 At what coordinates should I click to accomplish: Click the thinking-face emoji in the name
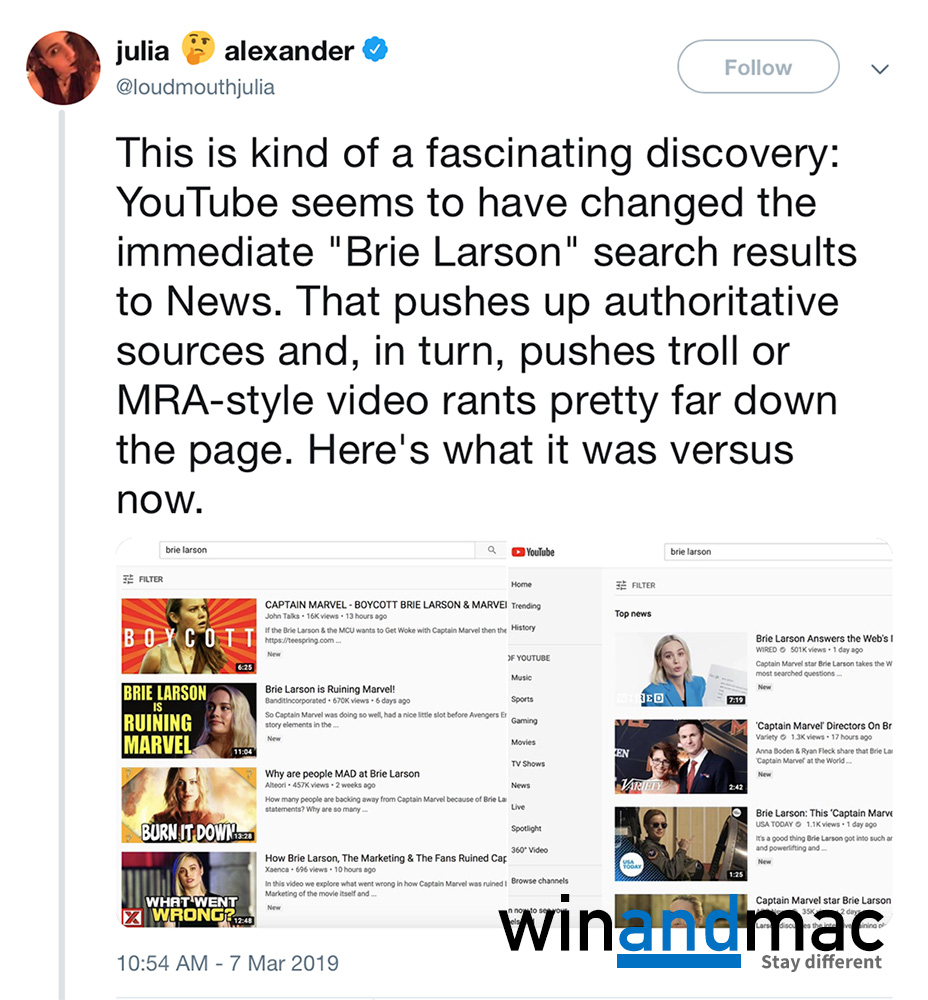197,49
